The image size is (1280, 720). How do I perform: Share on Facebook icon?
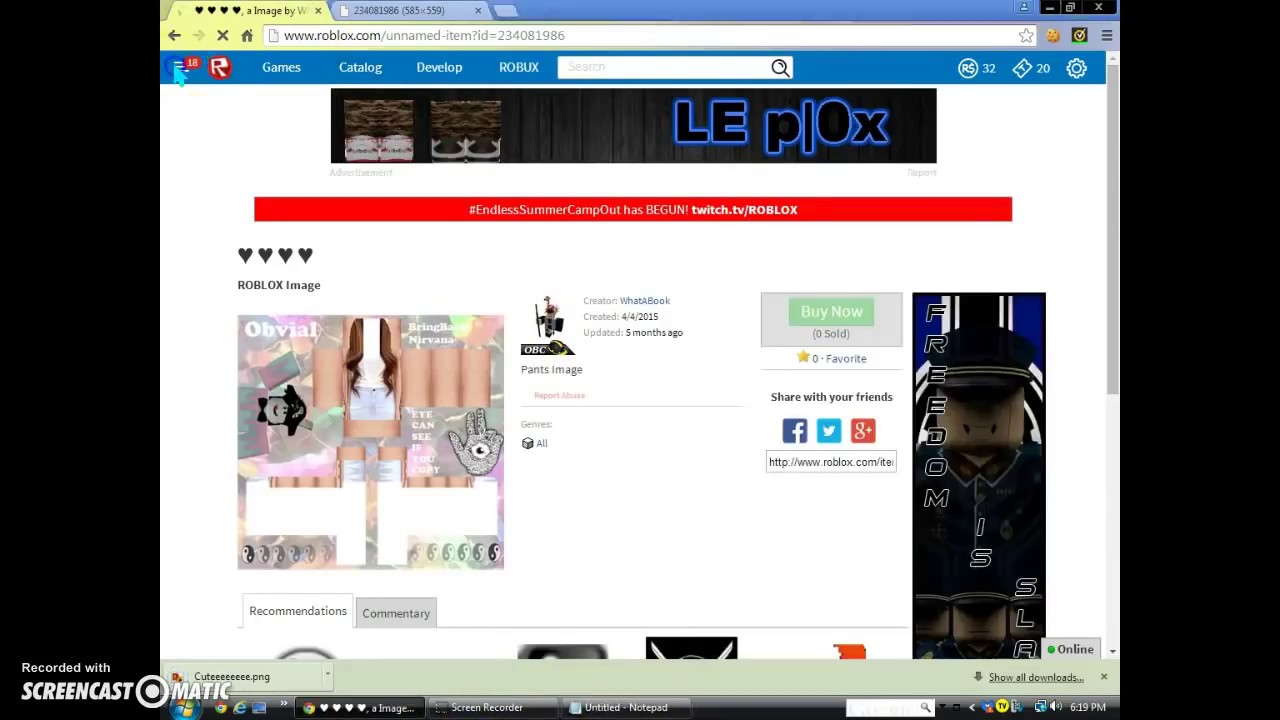point(795,430)
